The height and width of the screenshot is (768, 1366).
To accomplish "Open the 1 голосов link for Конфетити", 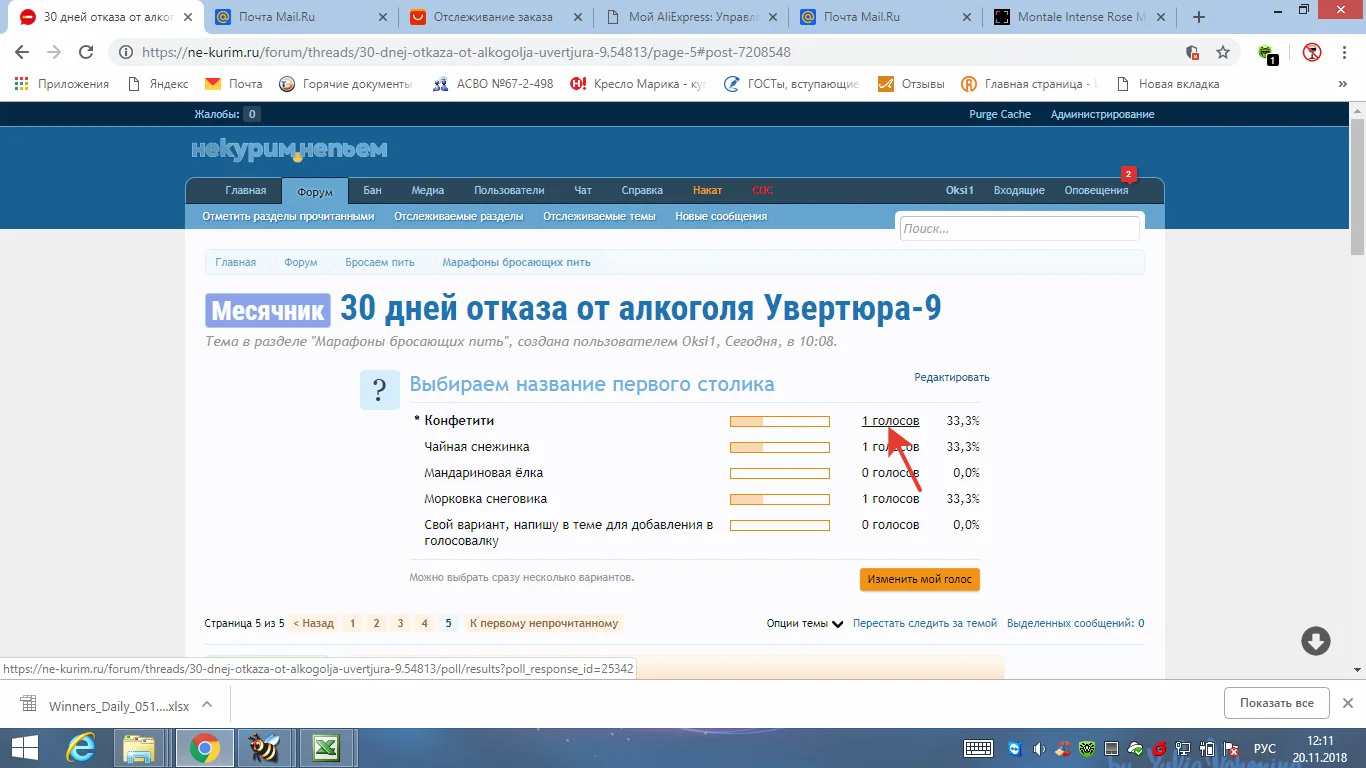I will coord(890,421).
